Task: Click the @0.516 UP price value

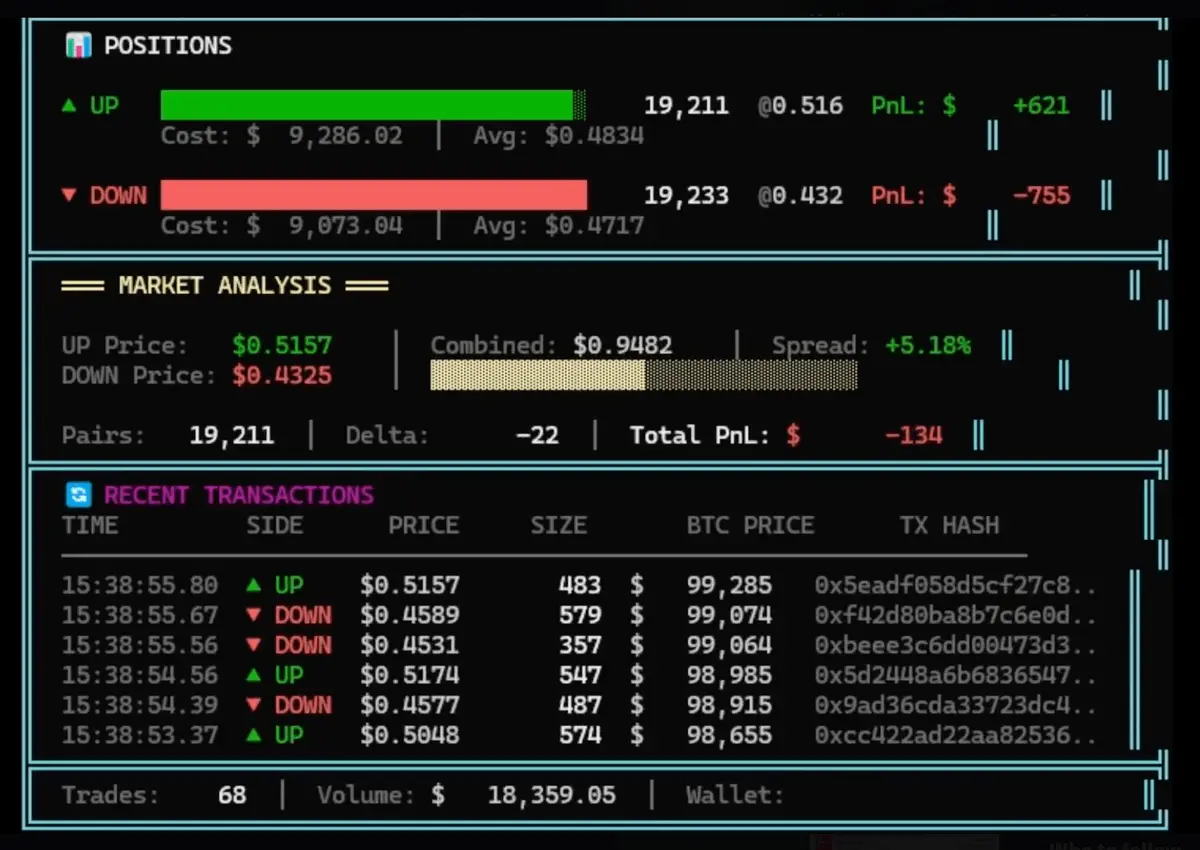Action: click(800, 105)
